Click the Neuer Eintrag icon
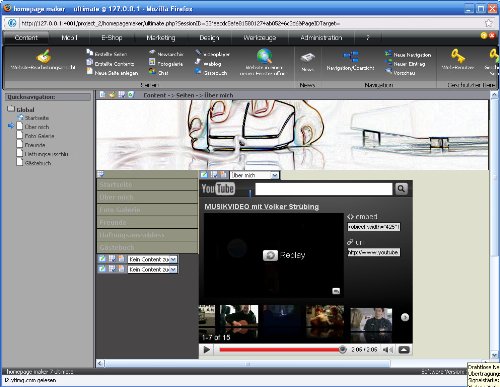 (388, 62)
